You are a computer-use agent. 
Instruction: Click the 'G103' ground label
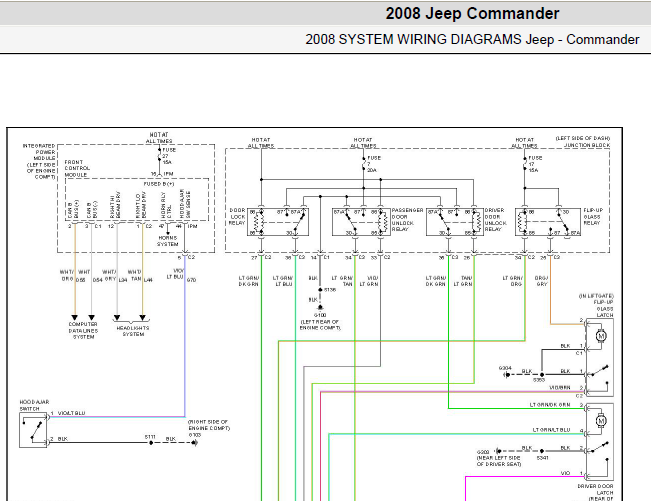pyautogui.click(x=194, y=435)
